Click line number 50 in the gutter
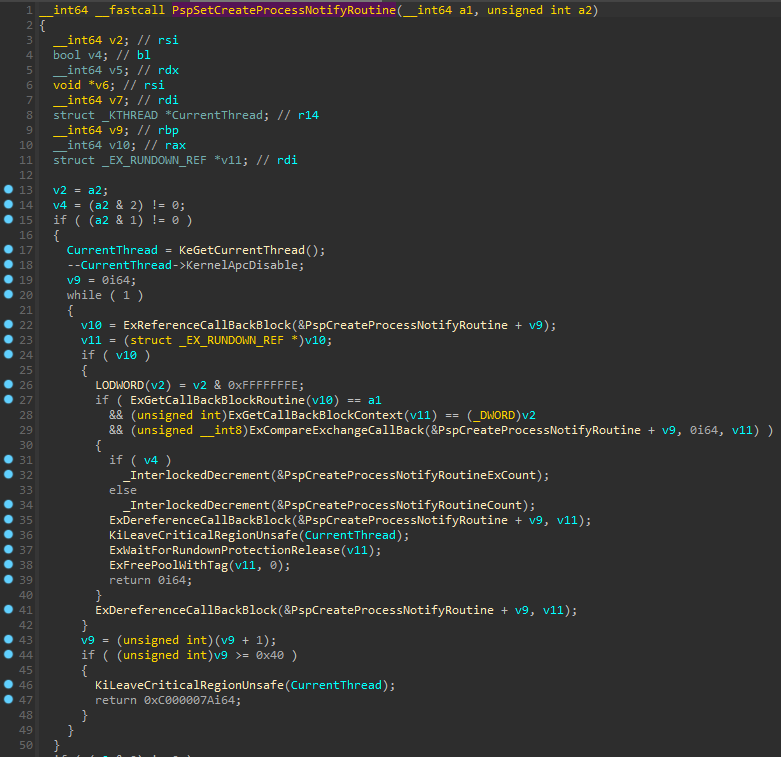This screenshot has width=781, height=757. click(26, 745)
